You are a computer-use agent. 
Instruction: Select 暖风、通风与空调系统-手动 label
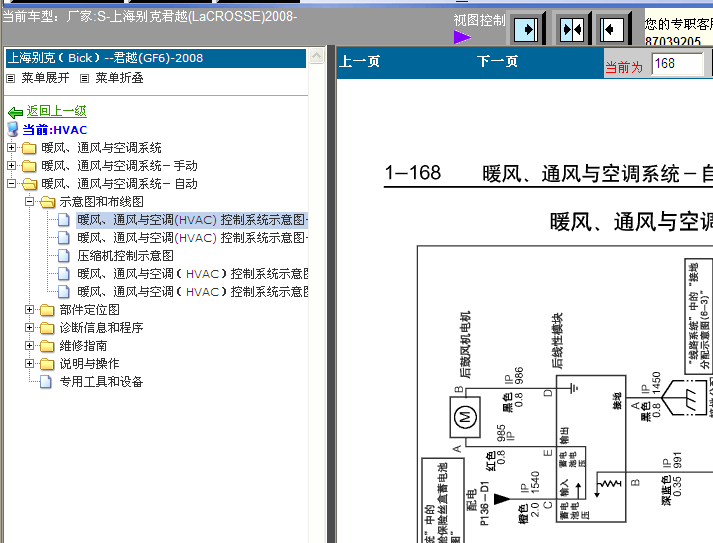tap(119, 166)
